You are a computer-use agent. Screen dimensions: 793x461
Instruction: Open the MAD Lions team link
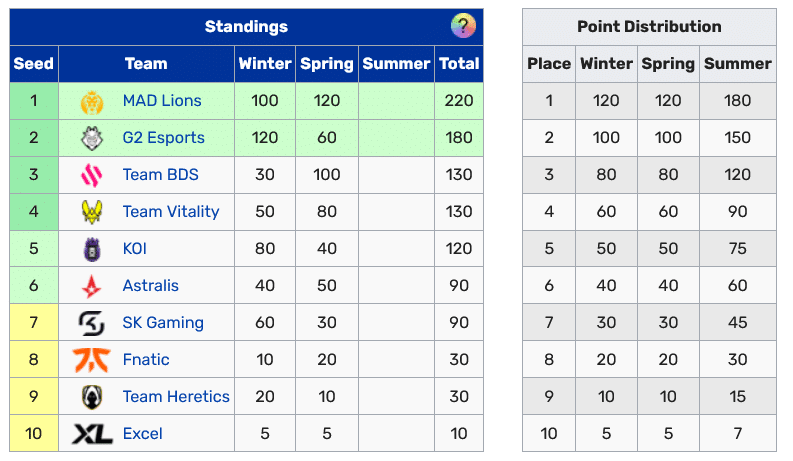[x=162, y=101]
